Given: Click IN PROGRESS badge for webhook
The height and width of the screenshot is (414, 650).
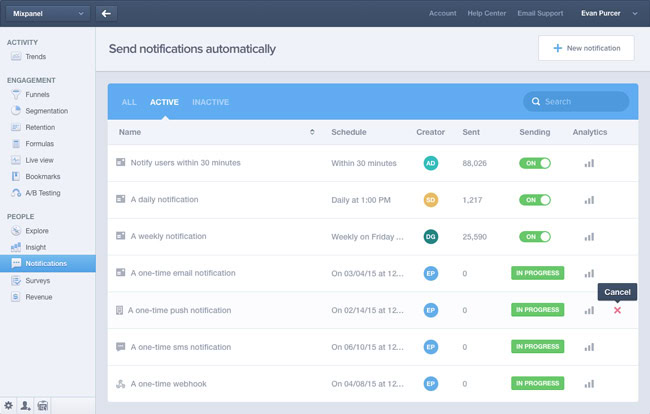Looking at the screenshot, I should 537,383.
